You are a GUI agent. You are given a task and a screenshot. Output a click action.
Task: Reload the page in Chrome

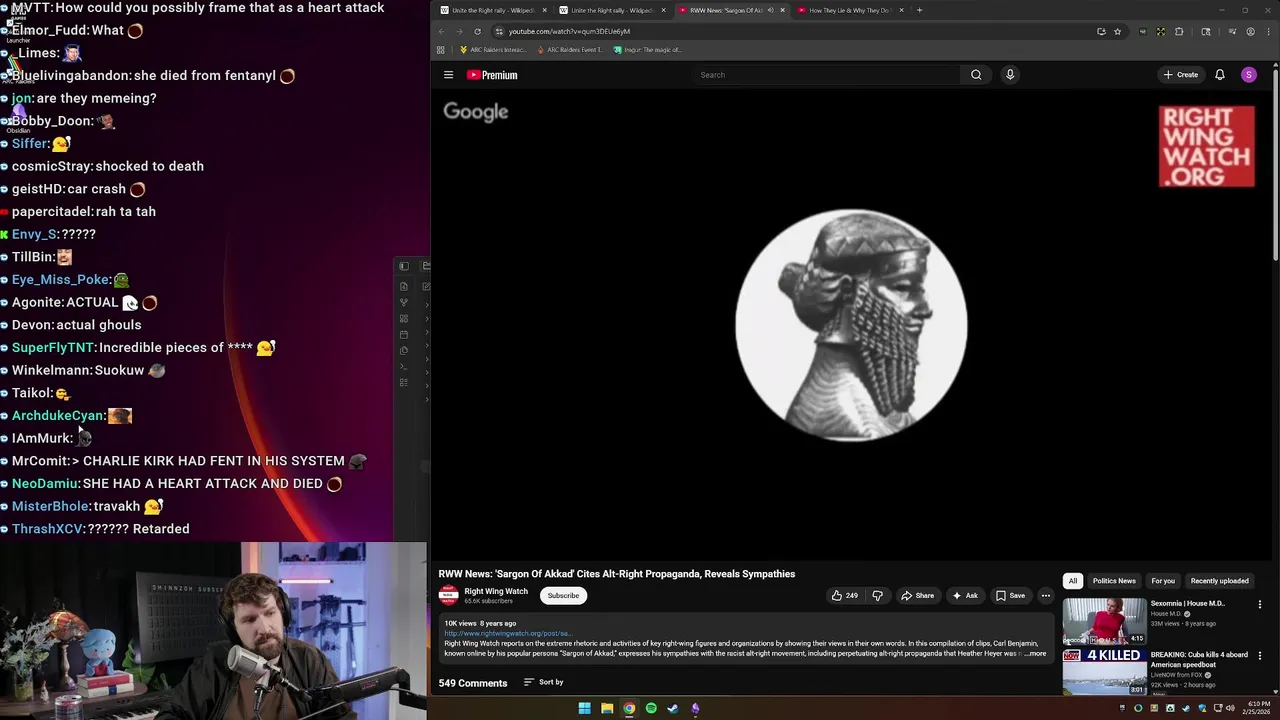click(x=477, y=31)
